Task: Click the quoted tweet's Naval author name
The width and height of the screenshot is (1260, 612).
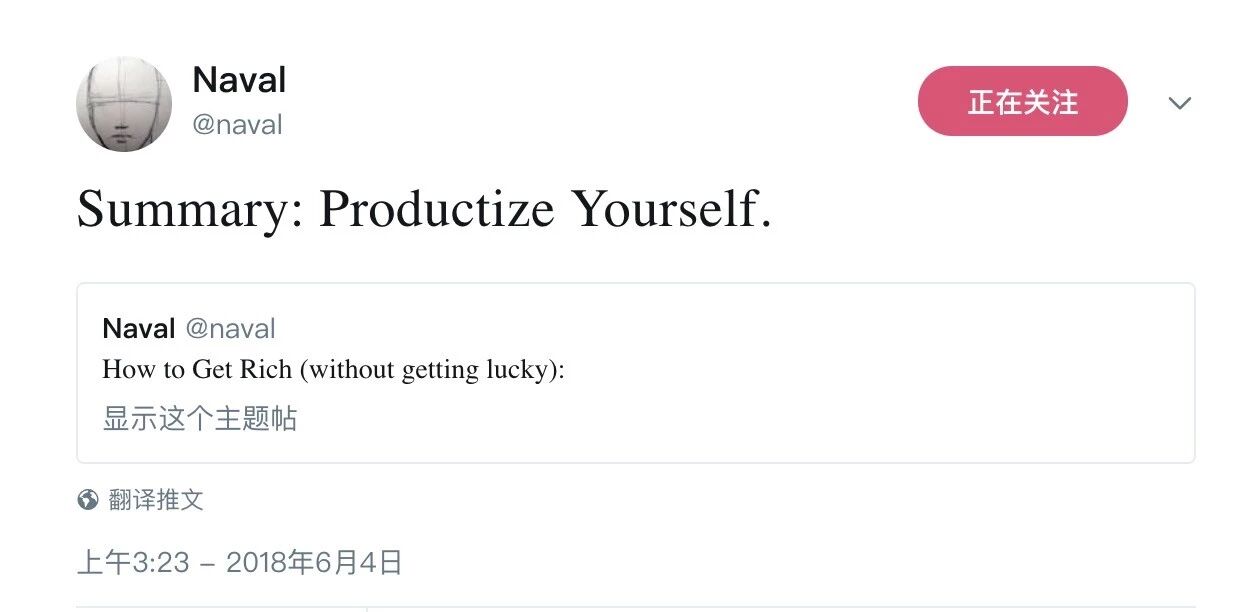Action: 139,328
